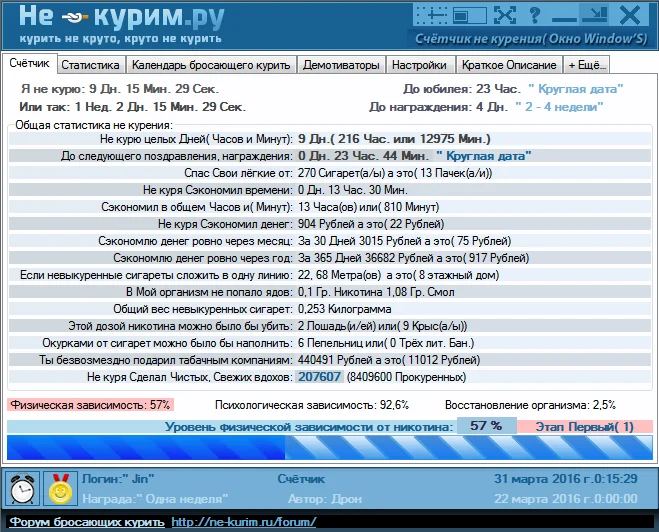Viewport: 659px width, 532px height.
Task: Open the Краткое Описание tab
Action: [x=509, y=65]
